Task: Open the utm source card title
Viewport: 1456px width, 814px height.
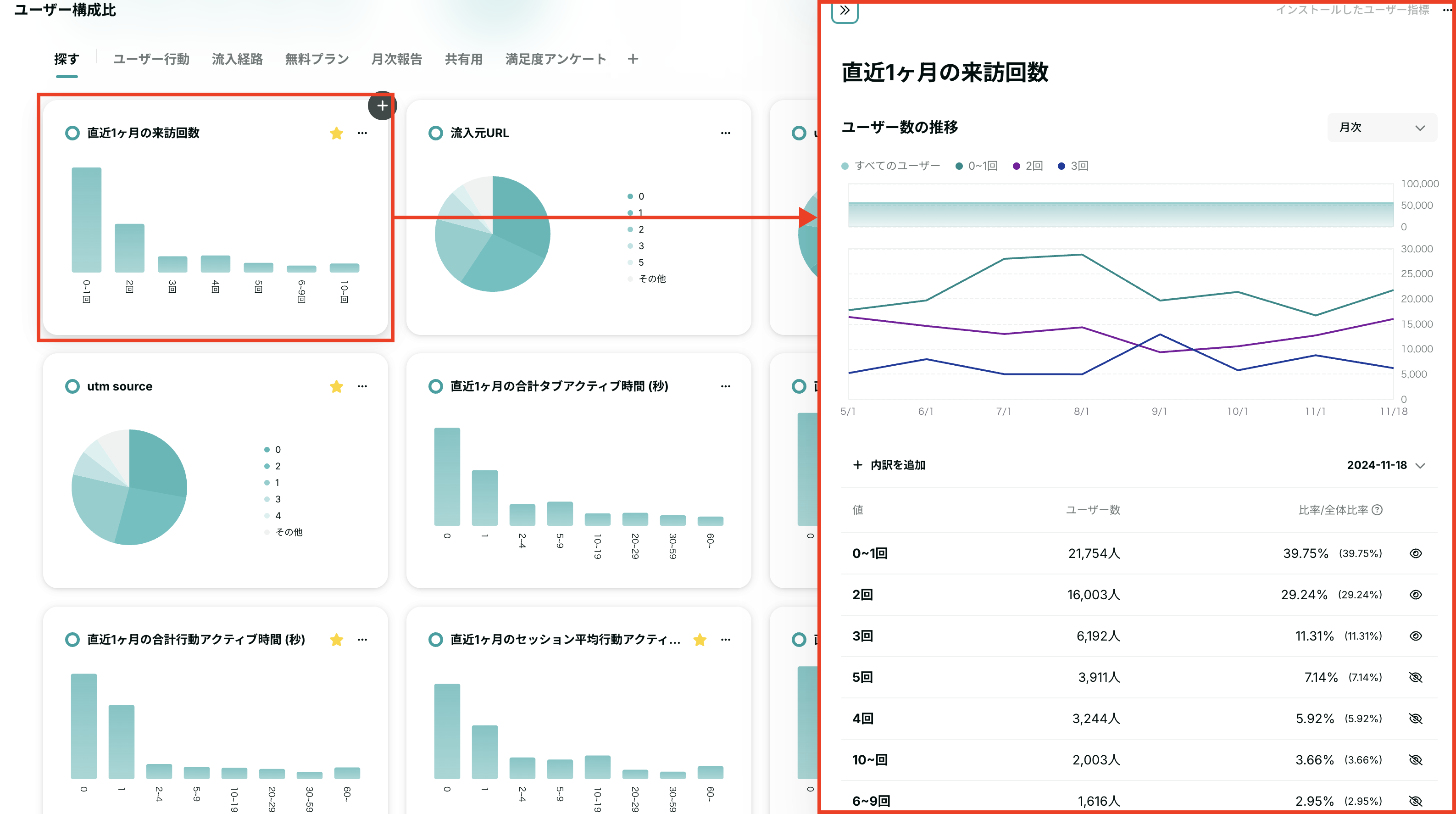Action: click(120, 386)
